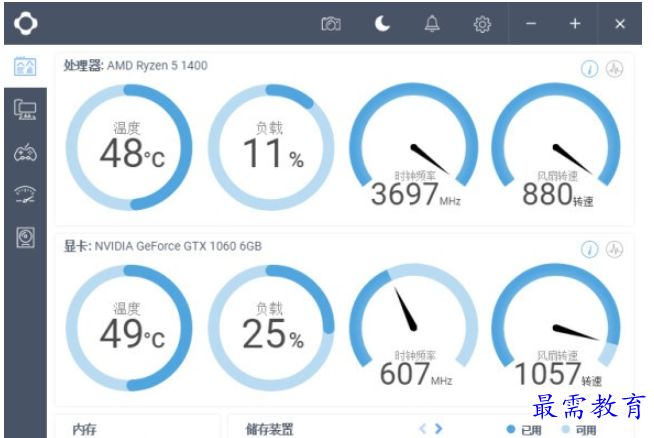
Task: Open the storage drive sidebar tab
Action: 25,237
